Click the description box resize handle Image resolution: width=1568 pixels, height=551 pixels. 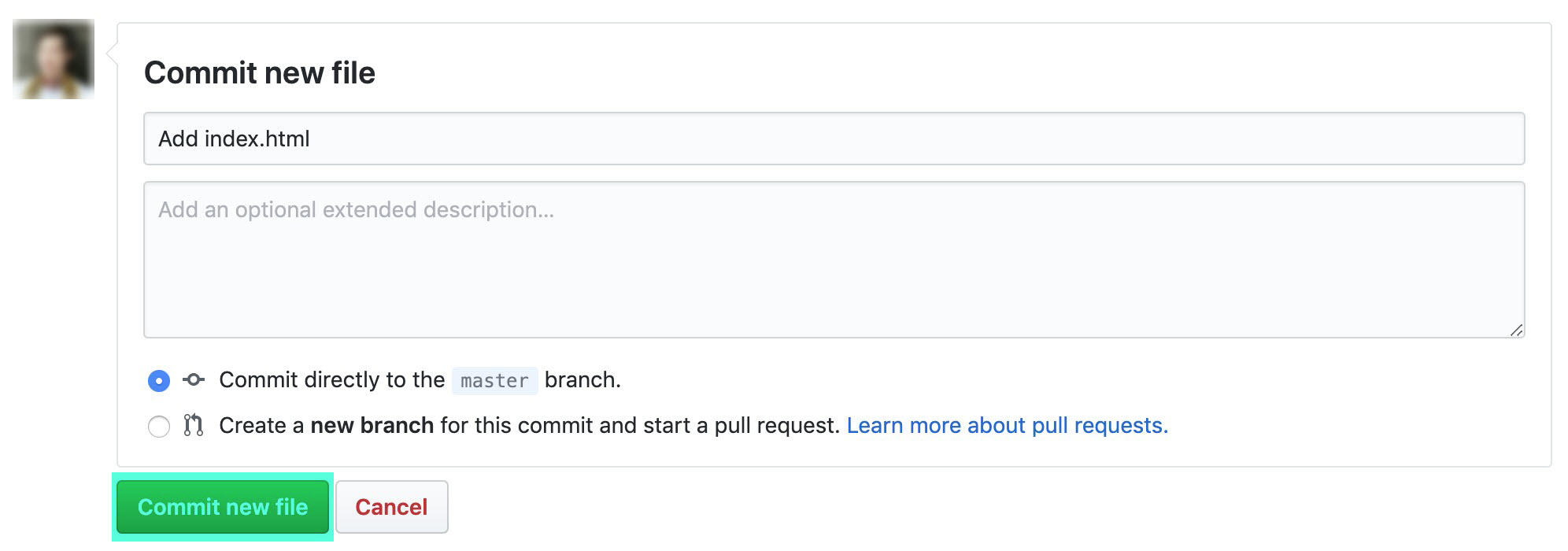tap(1516, 330)
